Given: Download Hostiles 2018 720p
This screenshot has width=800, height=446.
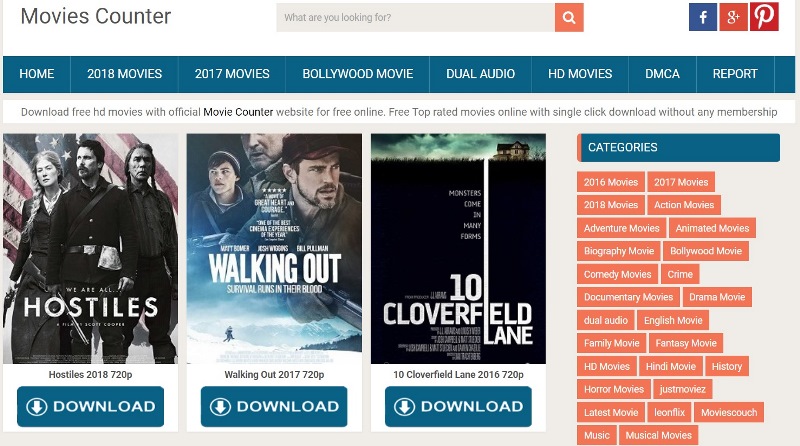Looking at the screenshot, I should pos(91,406).
